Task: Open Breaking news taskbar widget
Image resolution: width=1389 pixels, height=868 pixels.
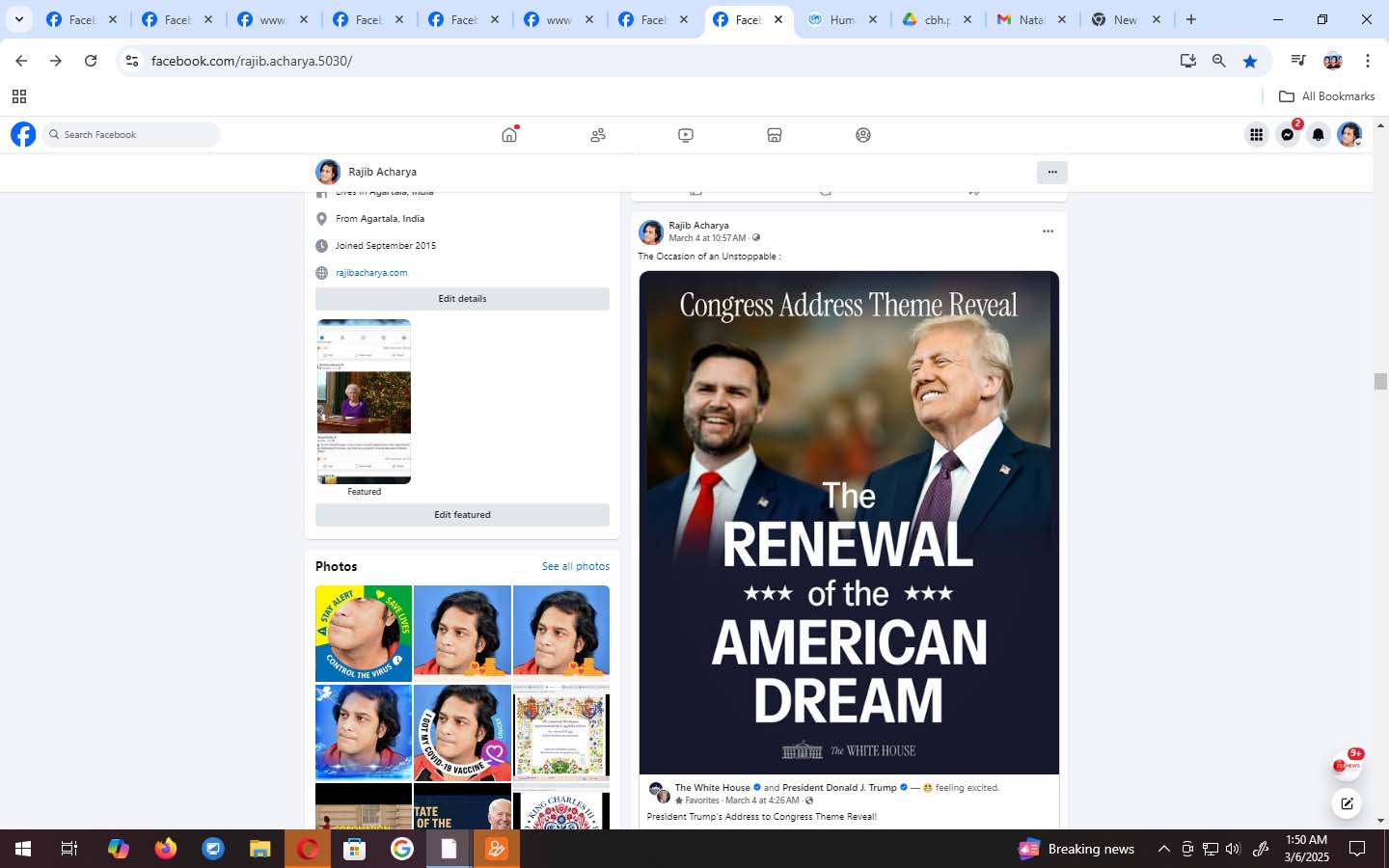Action: tap(1076, 849)
